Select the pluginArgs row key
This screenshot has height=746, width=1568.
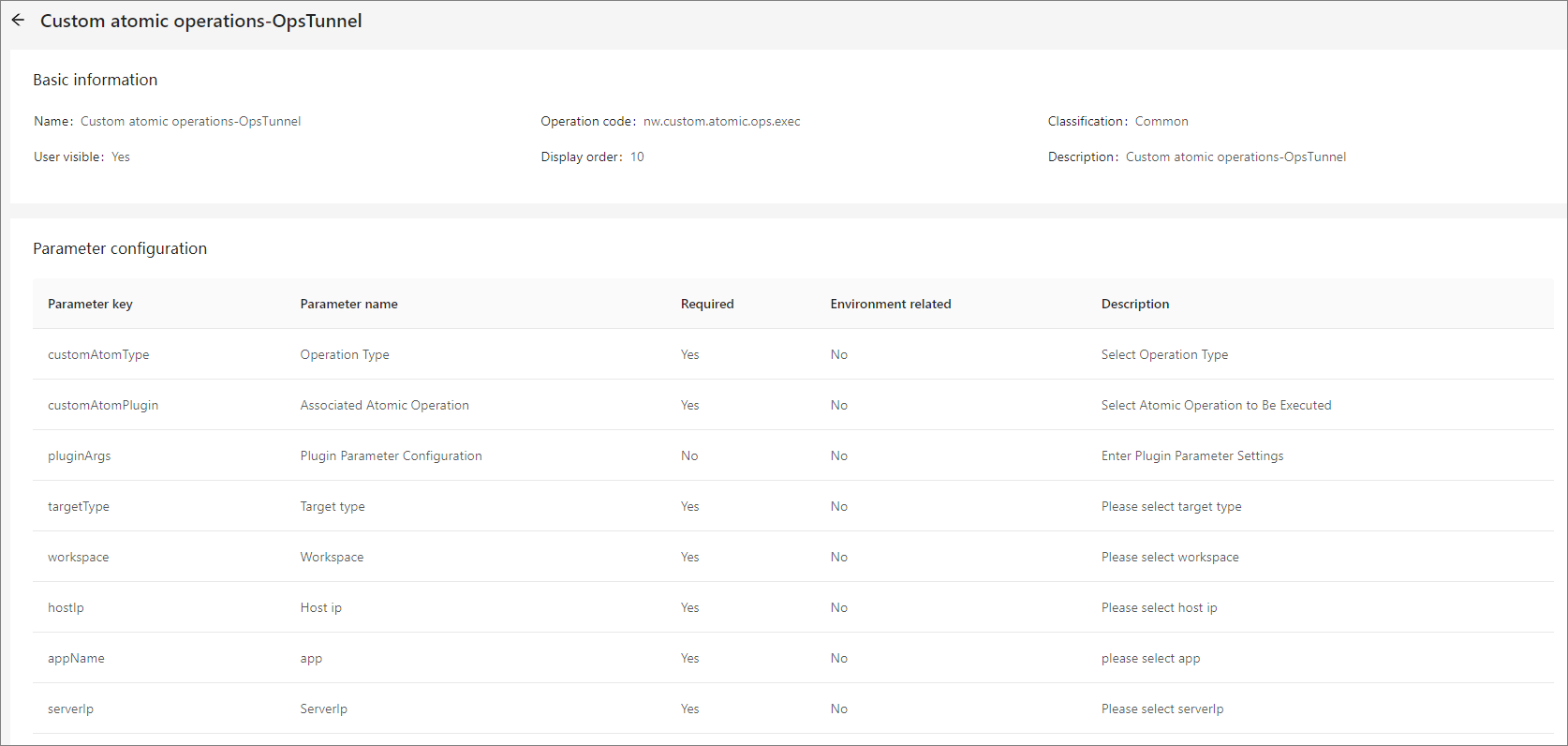tap(79, 455)
